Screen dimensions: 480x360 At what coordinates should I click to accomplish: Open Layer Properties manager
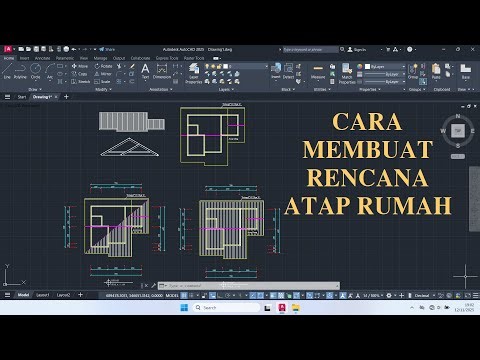click(x=194, y=73)
